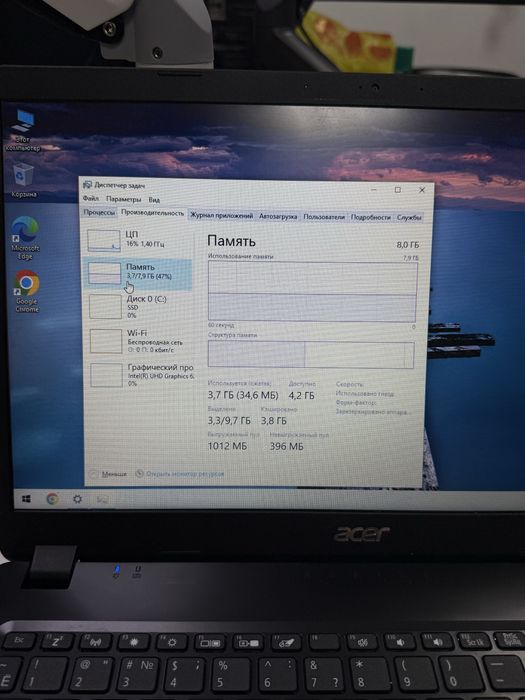This screenshot has height=700, width=525.
Task: Open Settings gear on the taskbar
Action: click(x=77, y=499)
